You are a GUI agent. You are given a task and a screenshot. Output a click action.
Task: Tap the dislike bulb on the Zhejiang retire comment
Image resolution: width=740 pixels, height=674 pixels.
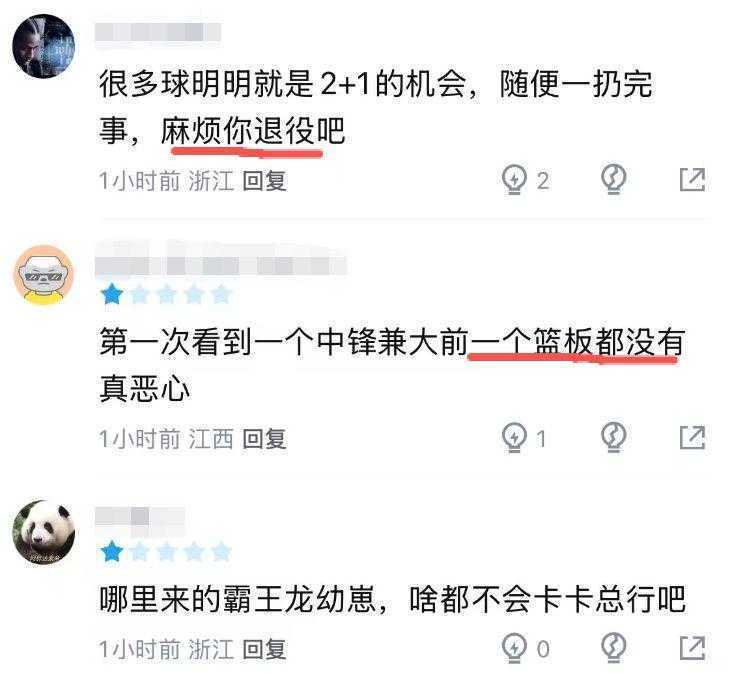(614, 180)
